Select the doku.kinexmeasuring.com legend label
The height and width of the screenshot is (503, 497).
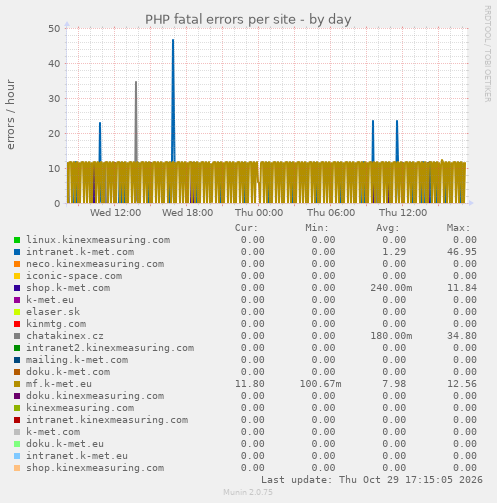point(95,396)
